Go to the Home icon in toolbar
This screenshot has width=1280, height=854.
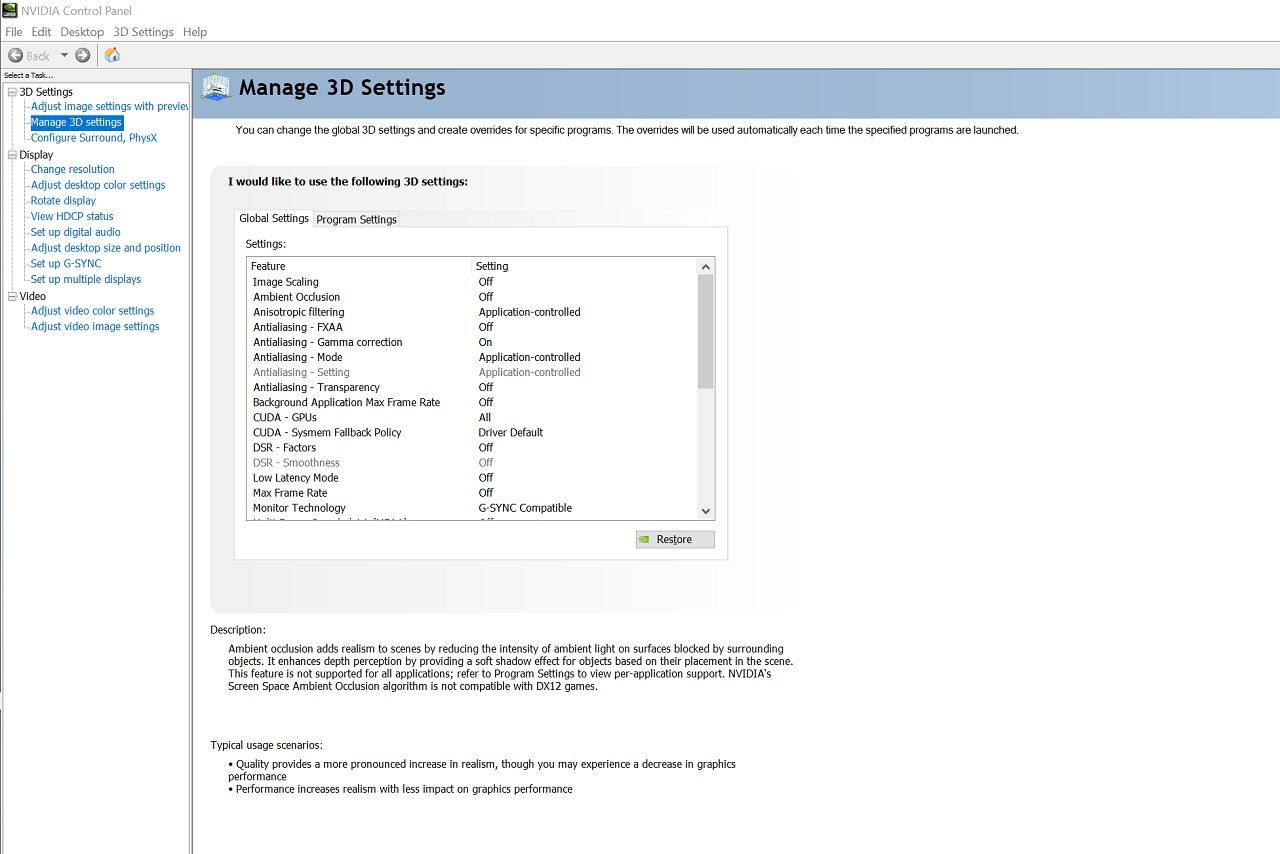pos(112,55)
